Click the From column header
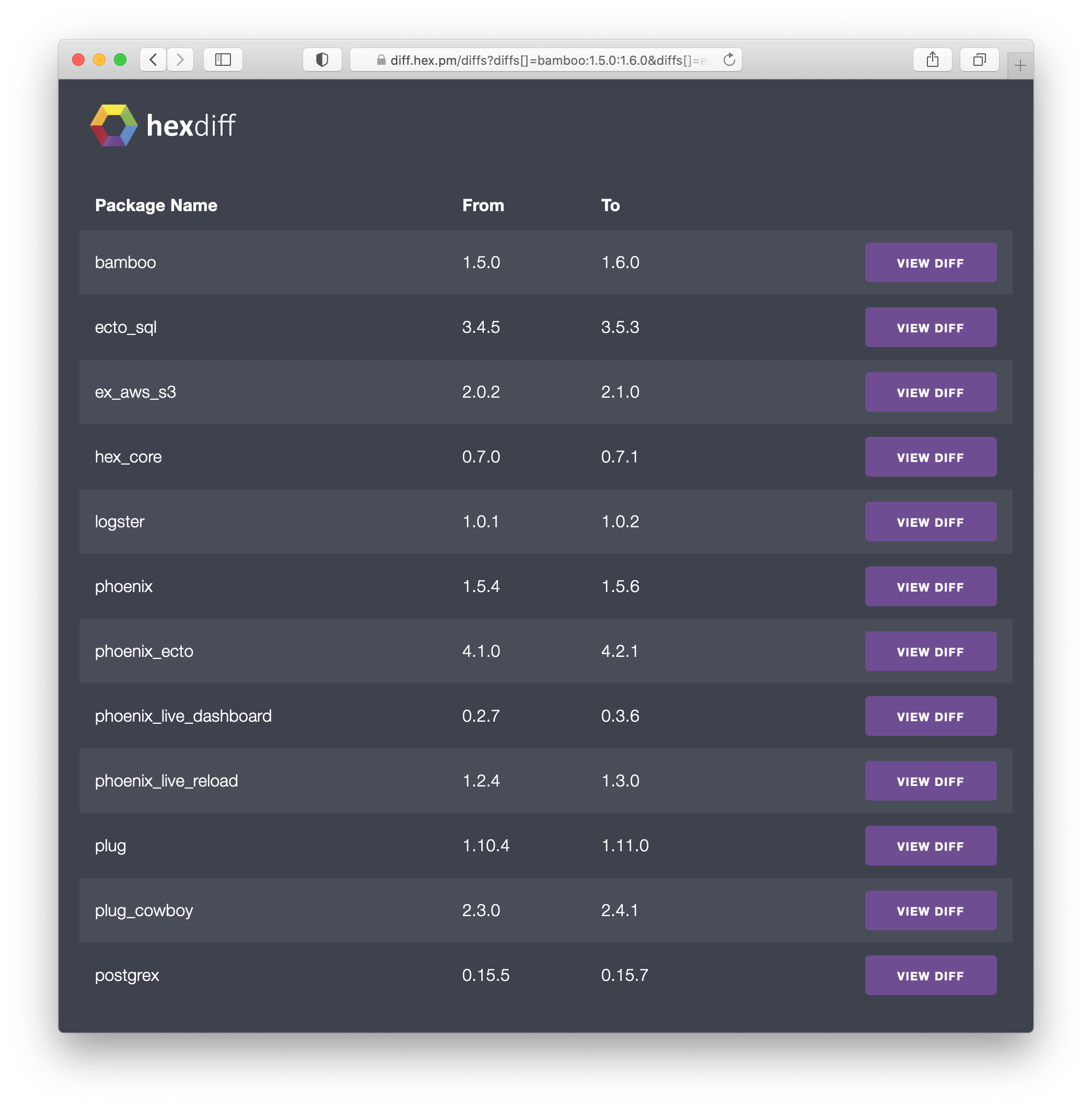The image size is (1092, 1110). (x=483, y=205)
